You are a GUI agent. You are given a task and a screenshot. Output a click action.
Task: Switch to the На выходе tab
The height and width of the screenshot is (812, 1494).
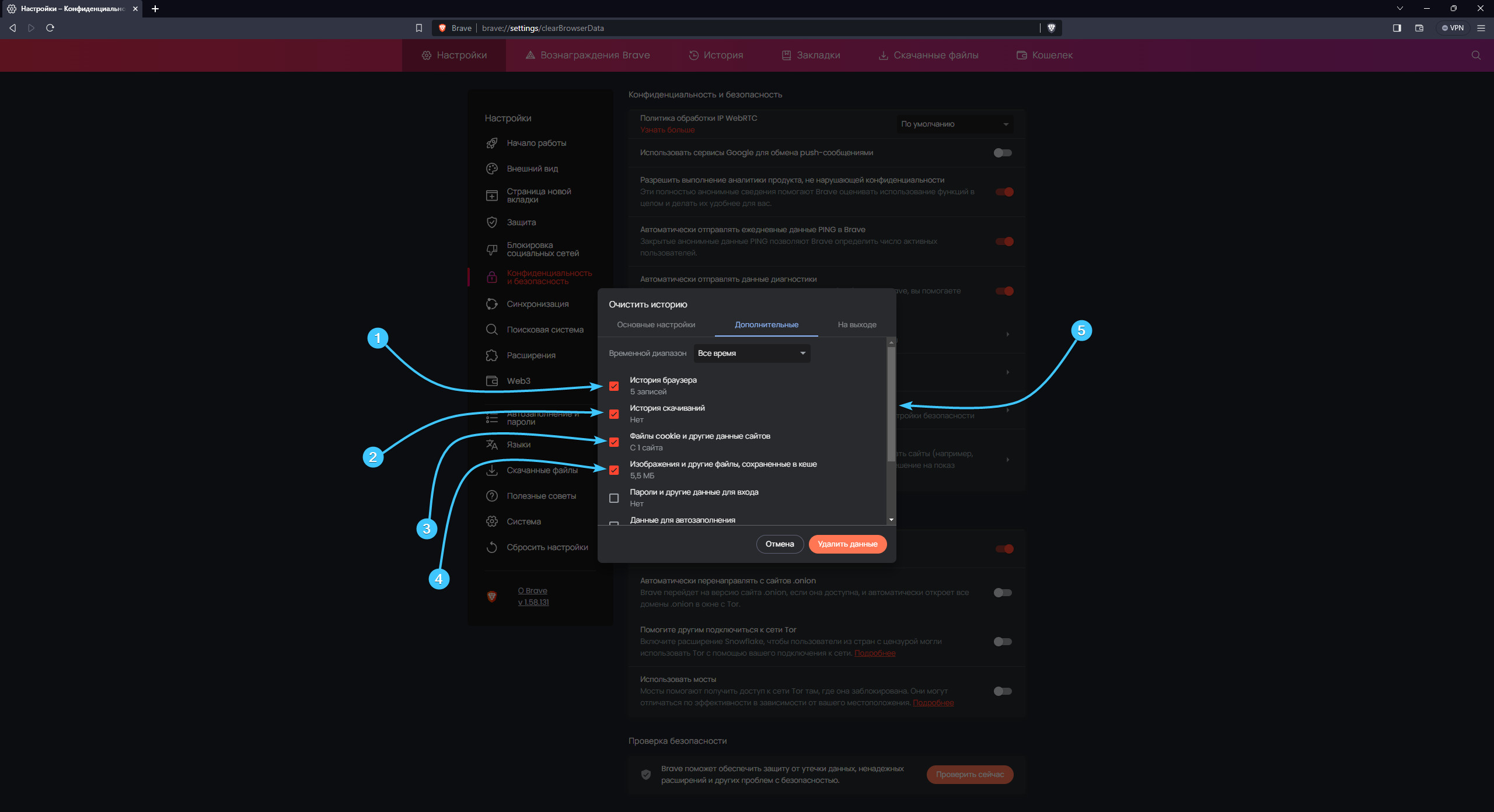[857, 325]
